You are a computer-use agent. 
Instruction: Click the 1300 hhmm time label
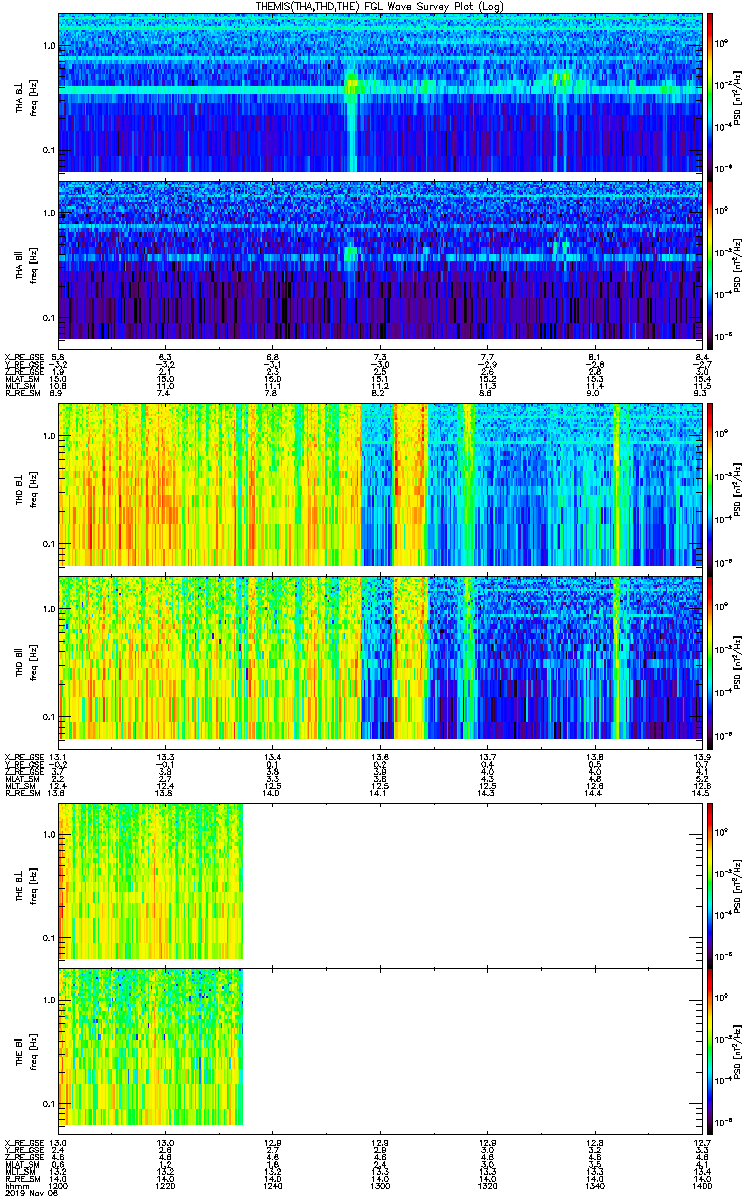380,1184
